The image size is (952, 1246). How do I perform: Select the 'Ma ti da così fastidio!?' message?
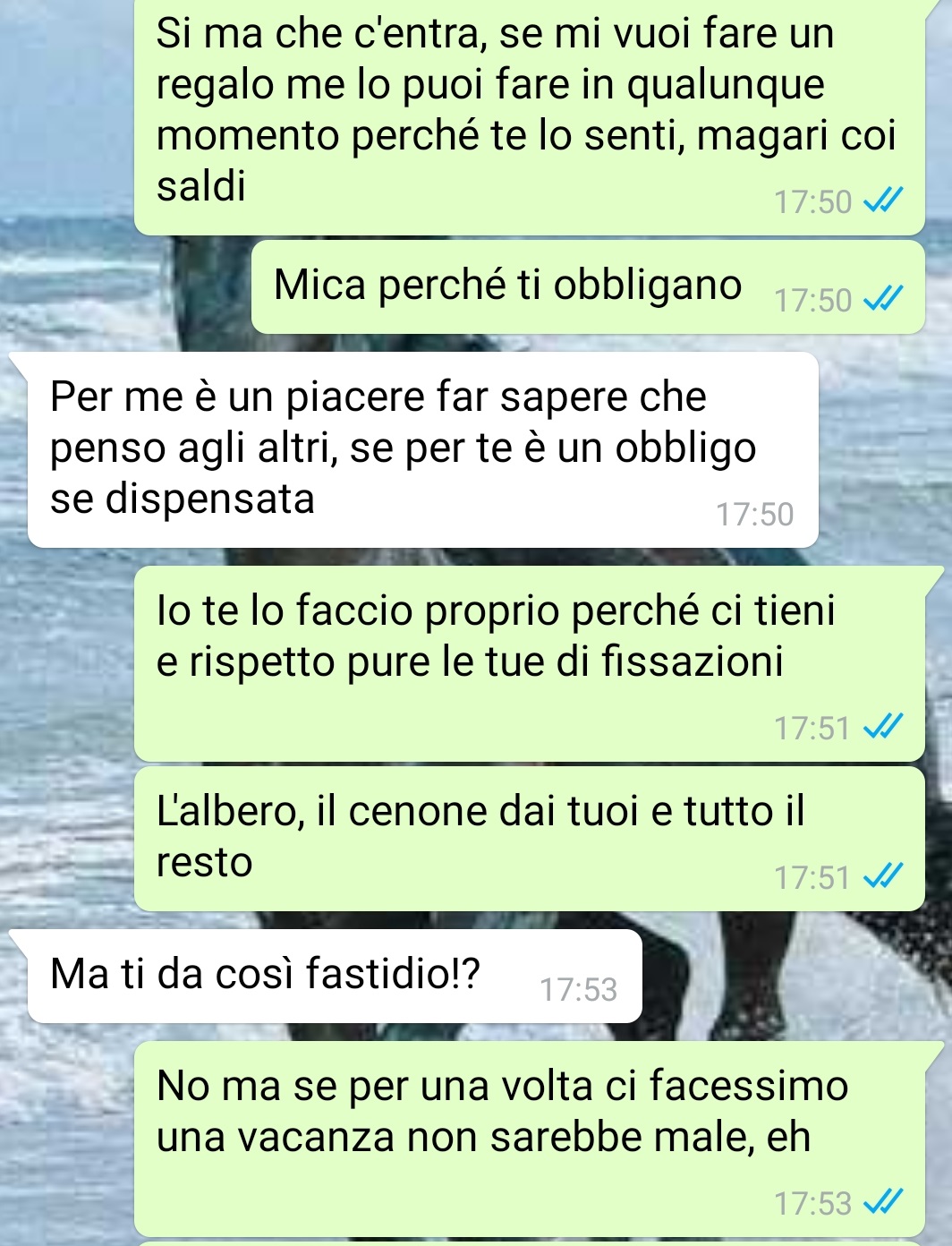(x=335, y=976)
